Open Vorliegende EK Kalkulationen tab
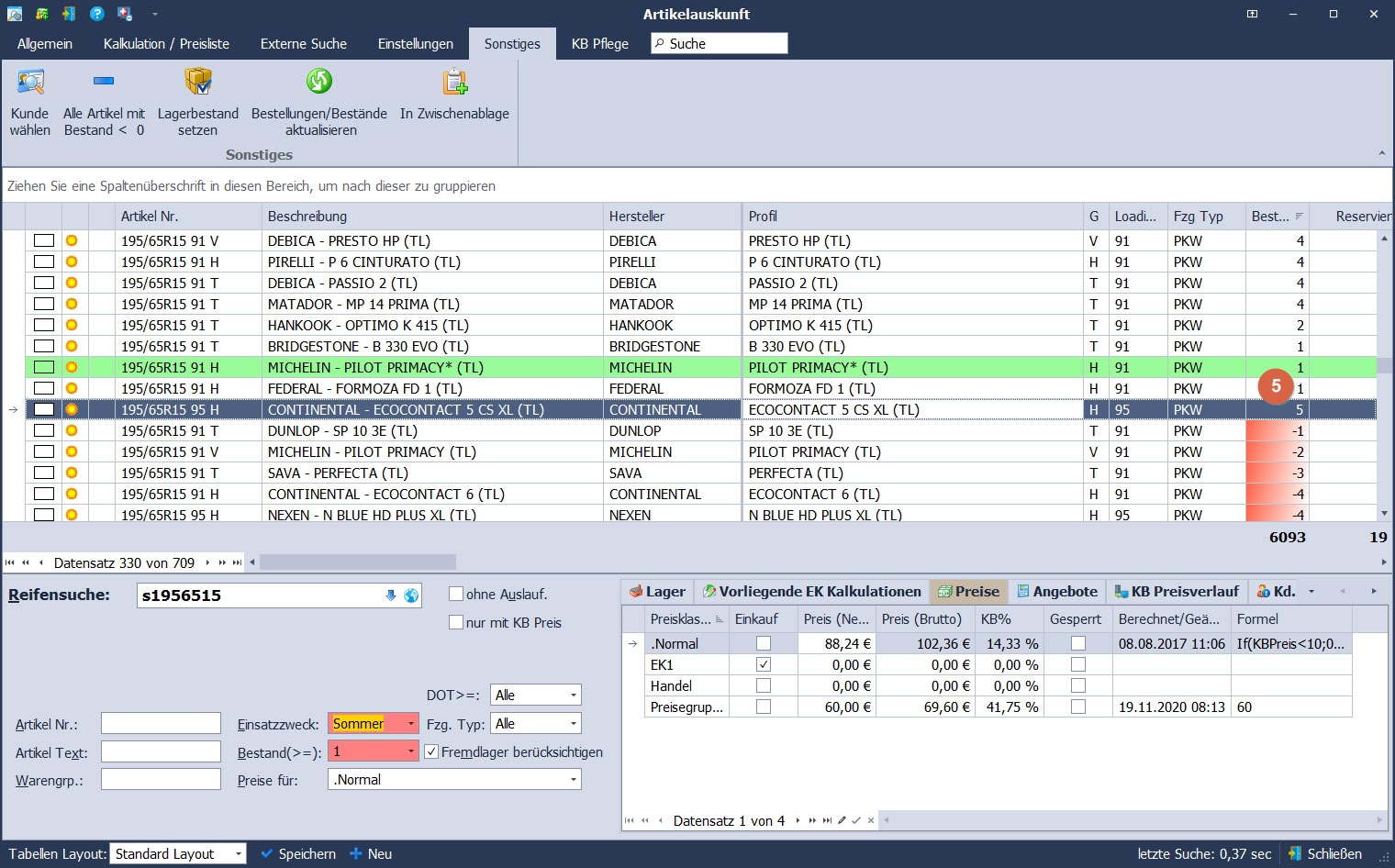Screen dimensions: 1395x868 pyautogui.click(x=811, y=592)
